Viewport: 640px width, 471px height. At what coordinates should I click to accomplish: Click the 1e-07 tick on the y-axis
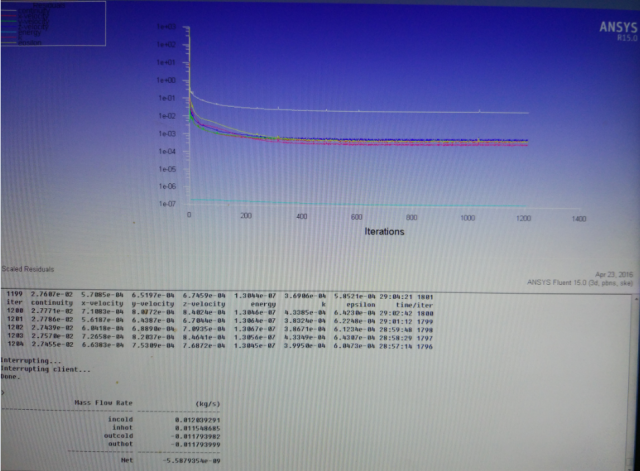(166, 204)
